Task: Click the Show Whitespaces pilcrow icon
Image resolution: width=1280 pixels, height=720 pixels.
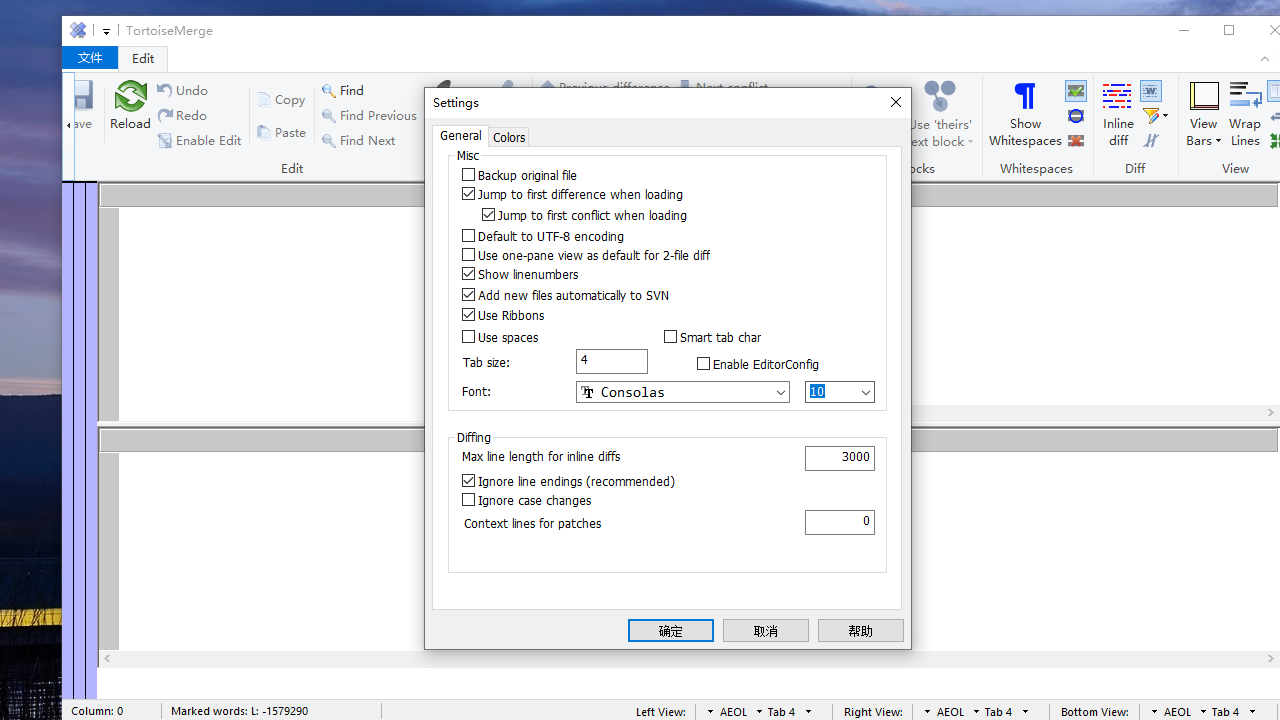Action: 1025,97
